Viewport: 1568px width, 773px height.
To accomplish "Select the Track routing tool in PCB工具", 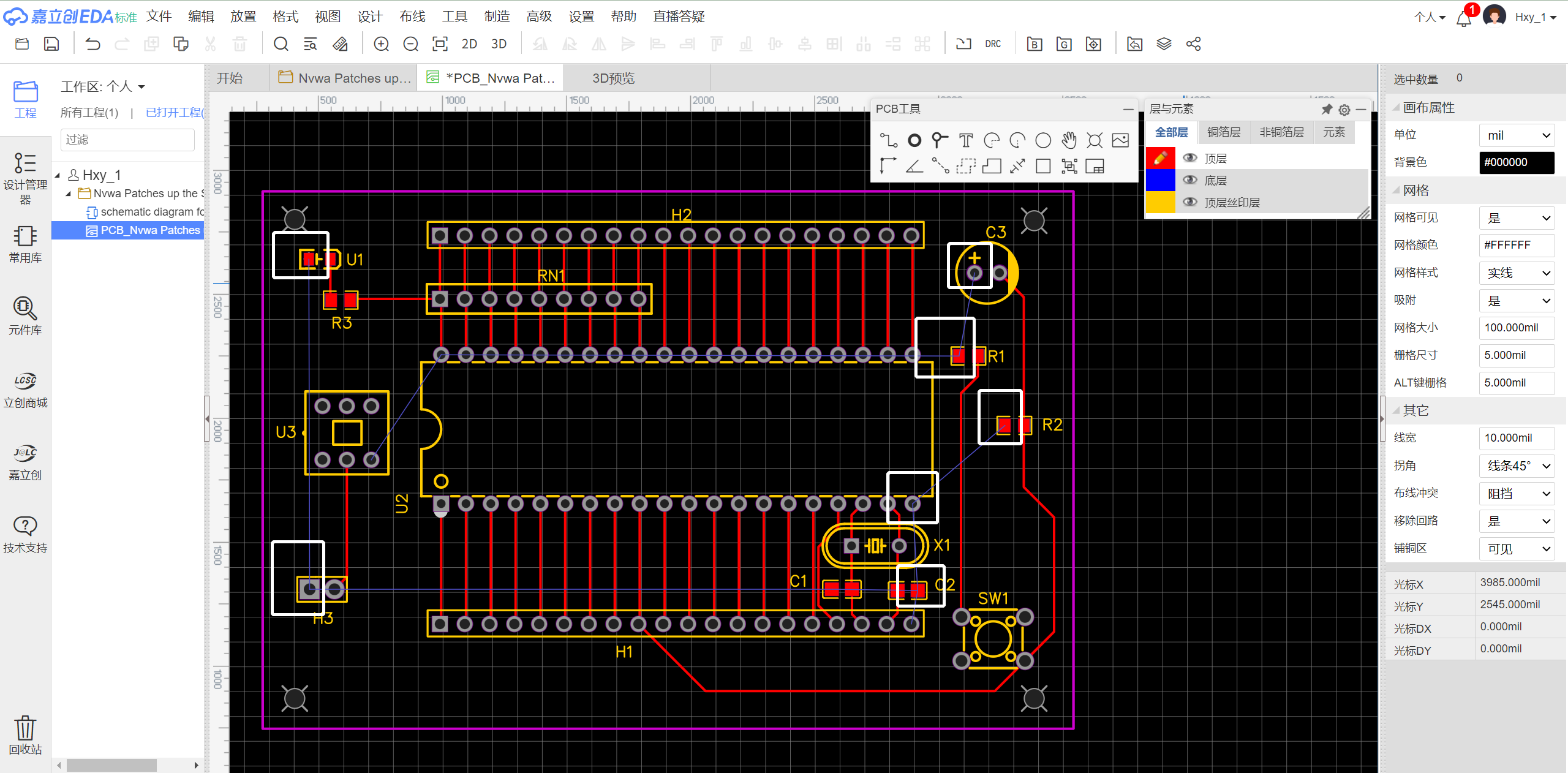I will (x=888, y=140).
